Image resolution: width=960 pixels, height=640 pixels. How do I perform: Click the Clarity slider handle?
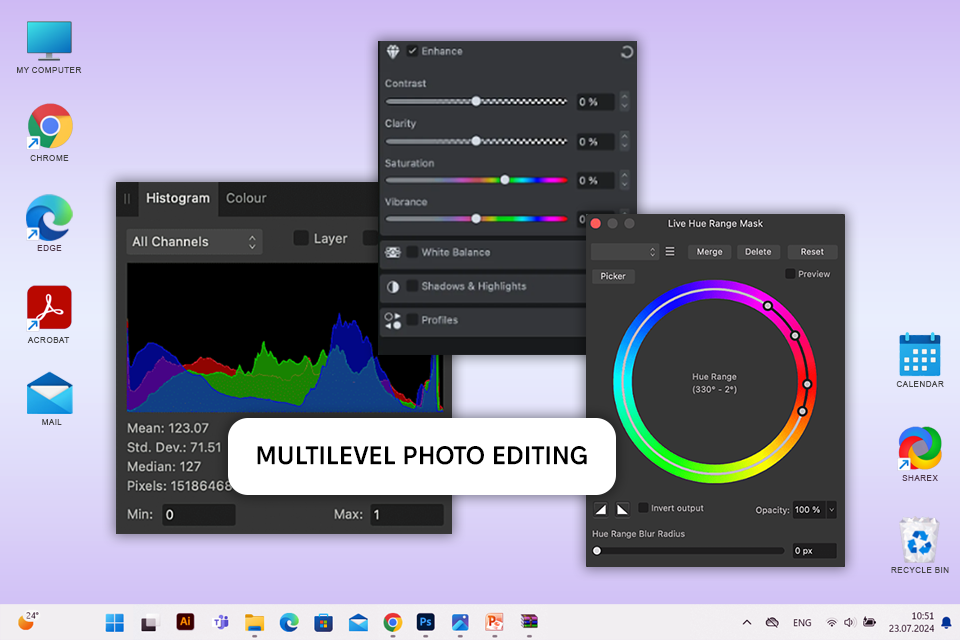point(476,141)
